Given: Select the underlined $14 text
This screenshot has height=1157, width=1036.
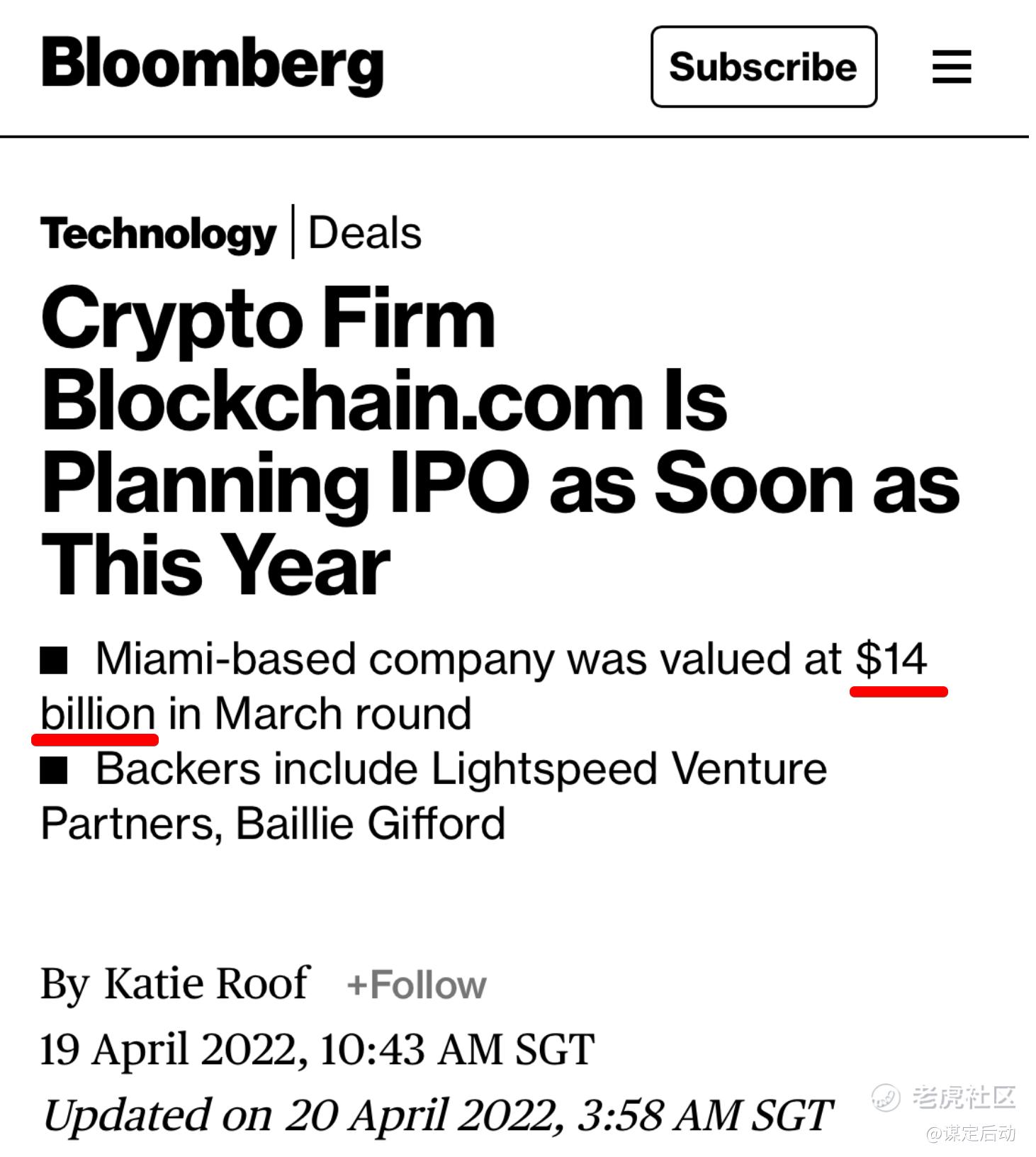Looking at the screenshot, I should click(x=891, y=659).
